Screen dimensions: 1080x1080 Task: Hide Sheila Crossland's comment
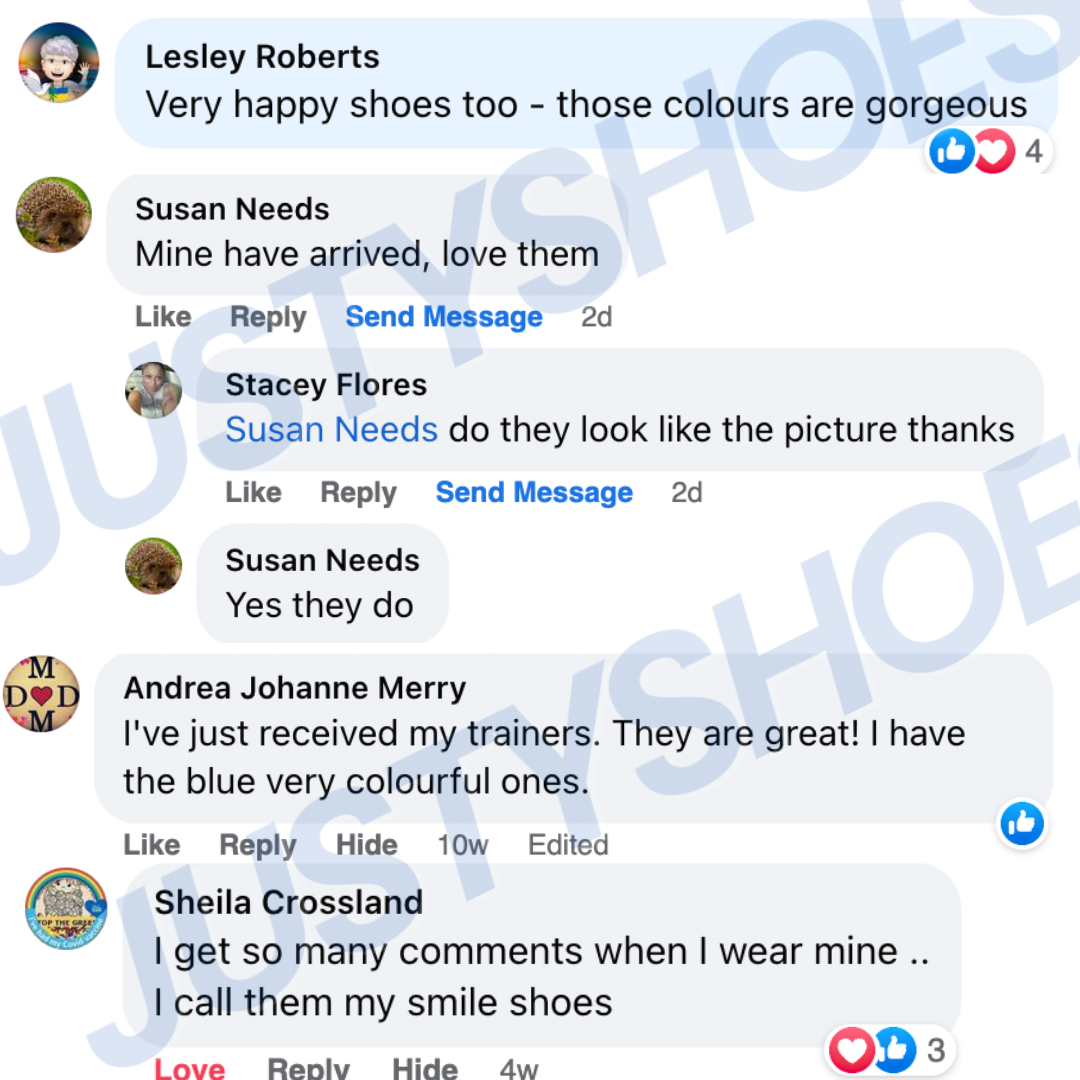425,1068
